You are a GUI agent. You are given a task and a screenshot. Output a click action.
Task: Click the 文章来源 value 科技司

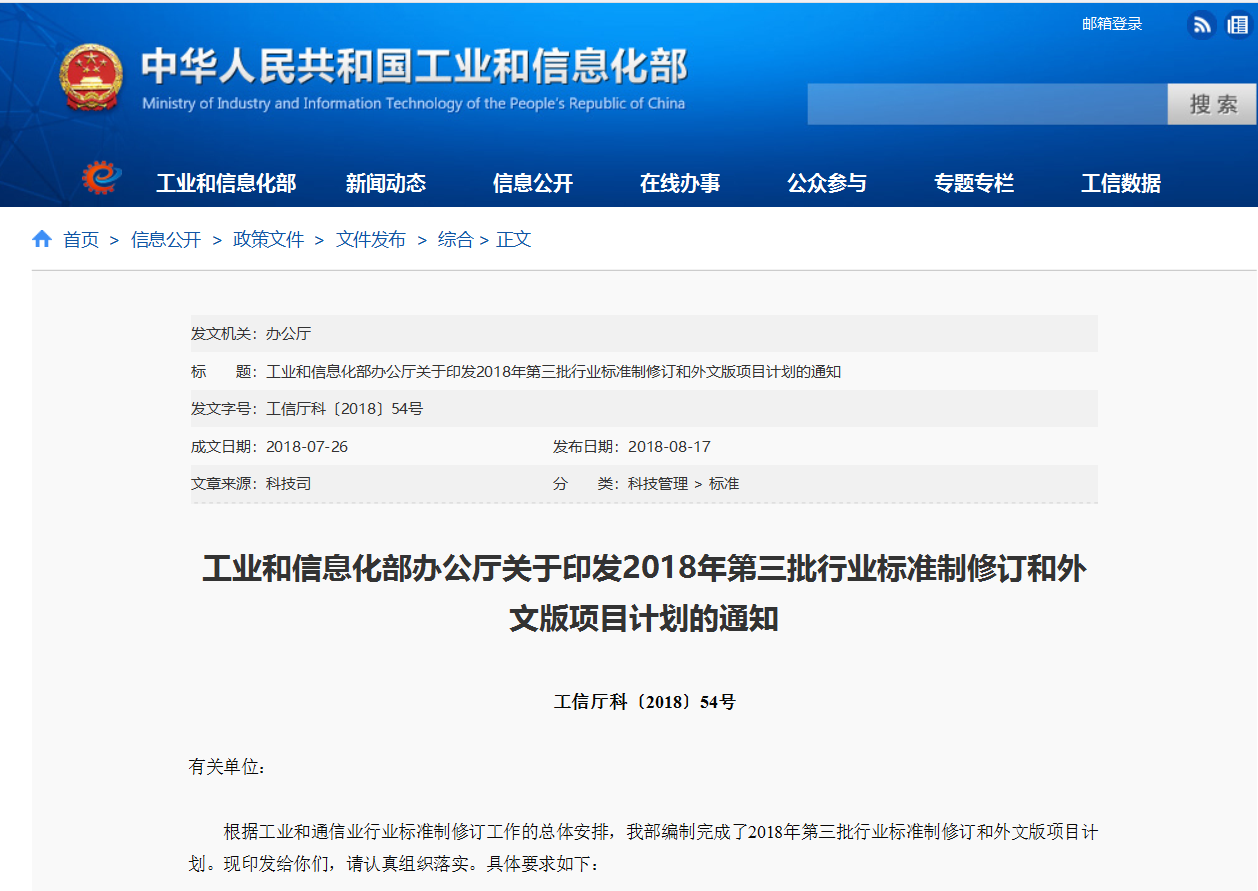click(288, 484)
